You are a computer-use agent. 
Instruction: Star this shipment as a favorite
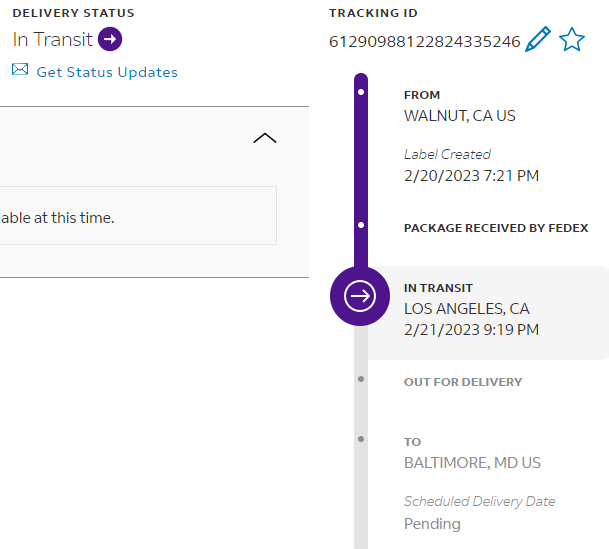pyautogui.click(x=571, y=40)
